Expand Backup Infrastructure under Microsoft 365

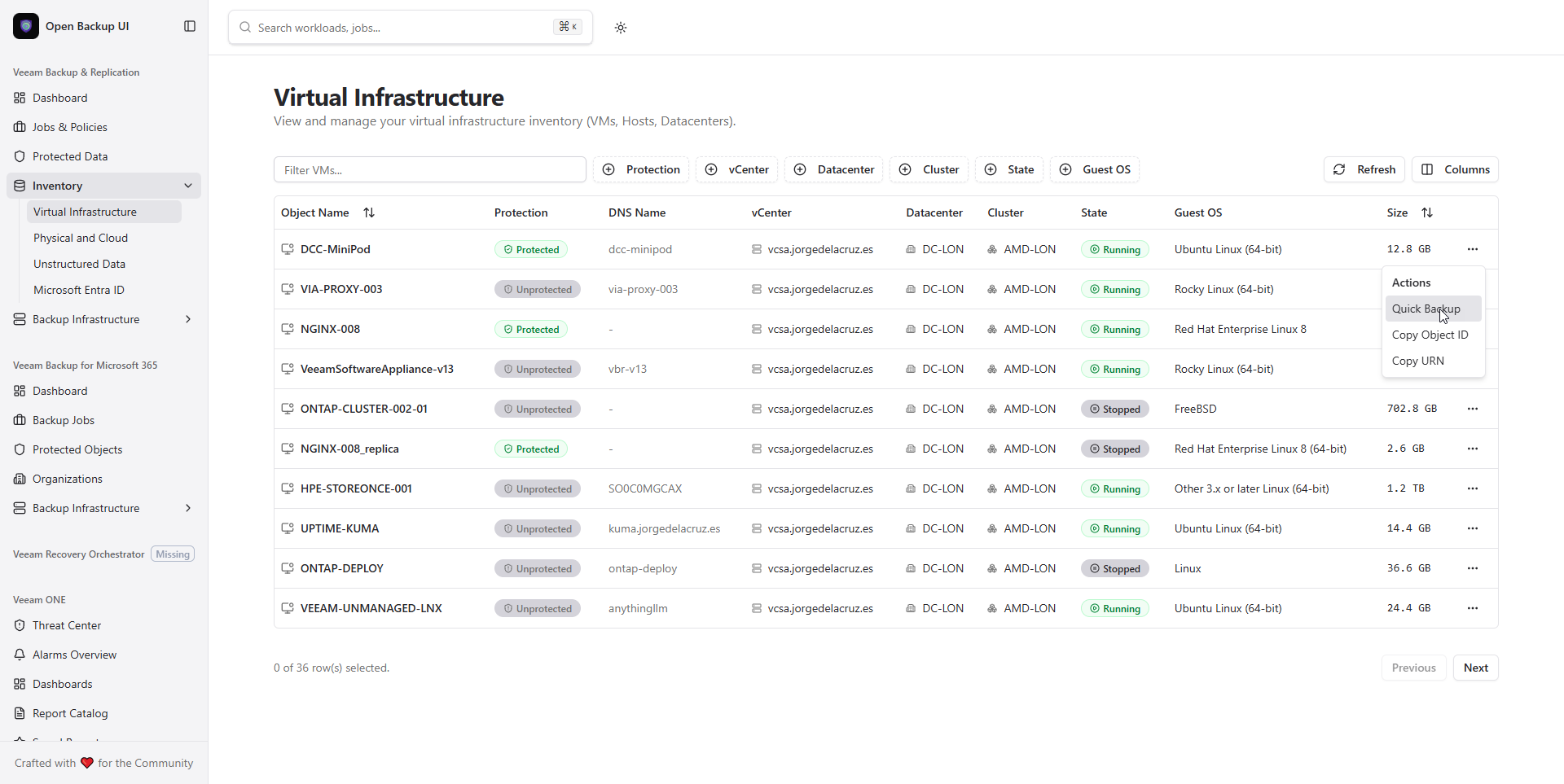(x=188, y=508)
